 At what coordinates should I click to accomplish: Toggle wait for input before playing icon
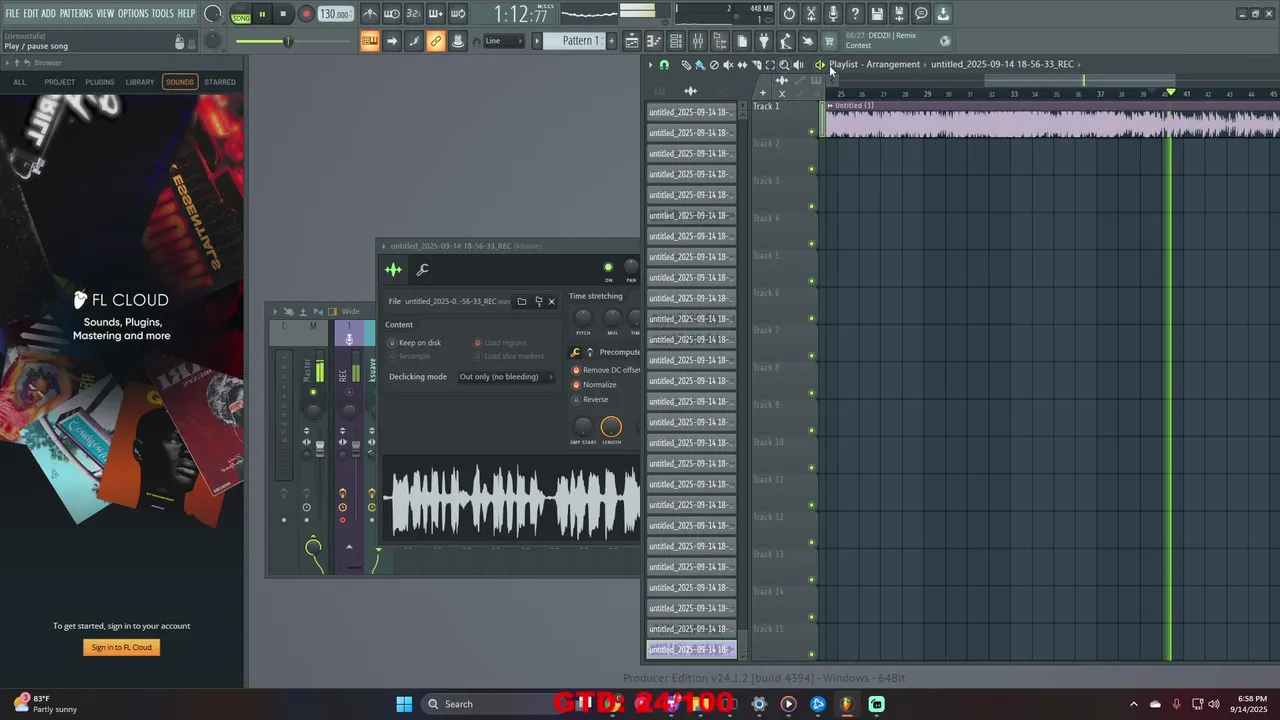392,14
